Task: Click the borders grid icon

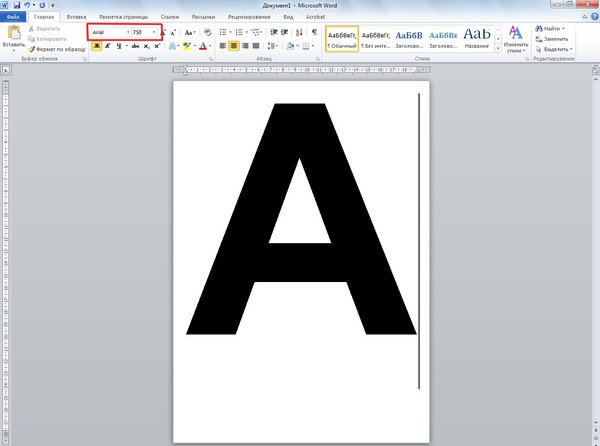Action: tap(306, 46)
